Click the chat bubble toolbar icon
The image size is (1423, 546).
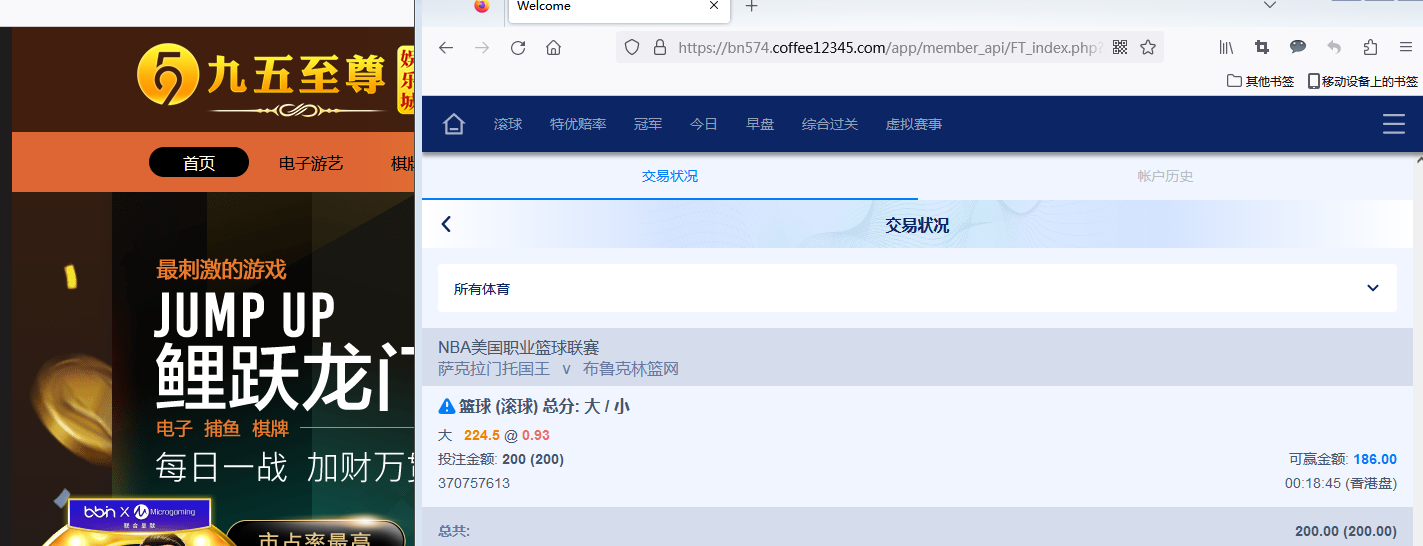(x=1298, y=47)
